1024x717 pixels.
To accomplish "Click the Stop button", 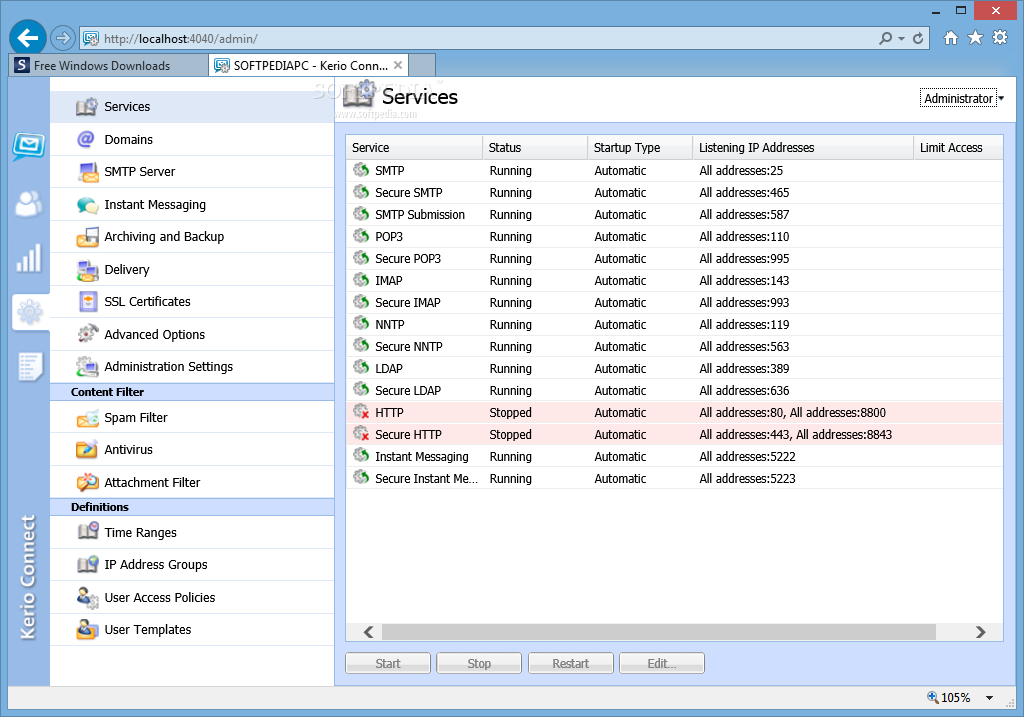I will [x=479, y=663].
